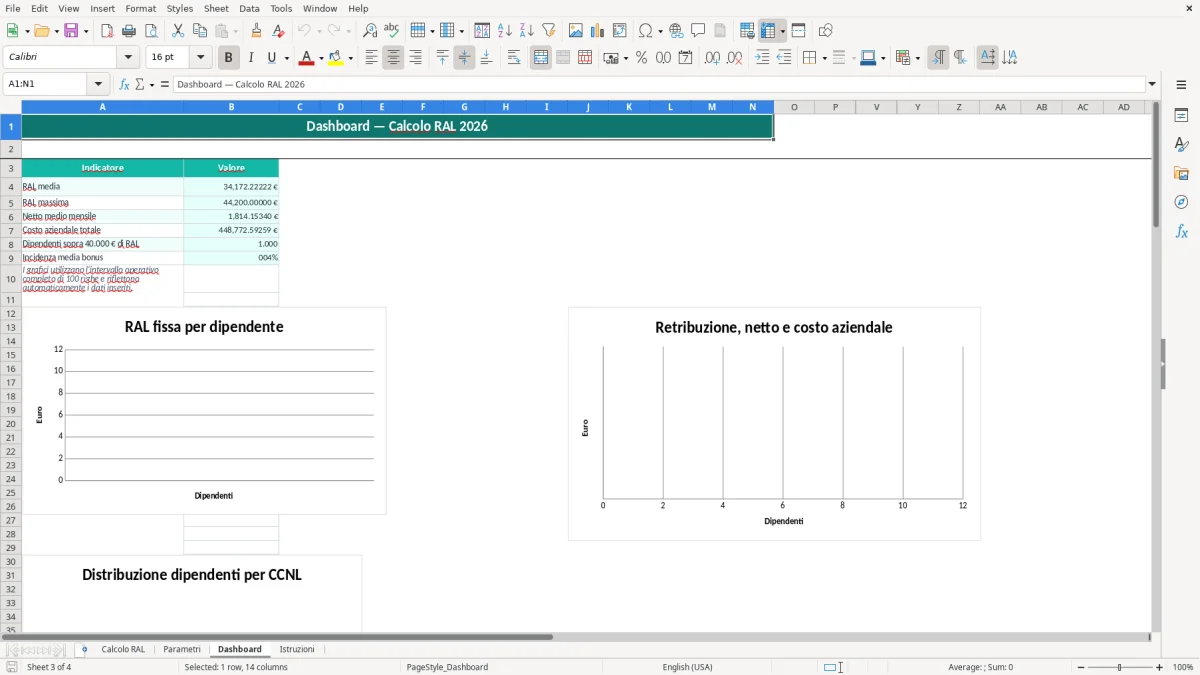Open special character dropdown arrow
The width and height of the screenshot is (1200, 675).
(x=660, y=32)
